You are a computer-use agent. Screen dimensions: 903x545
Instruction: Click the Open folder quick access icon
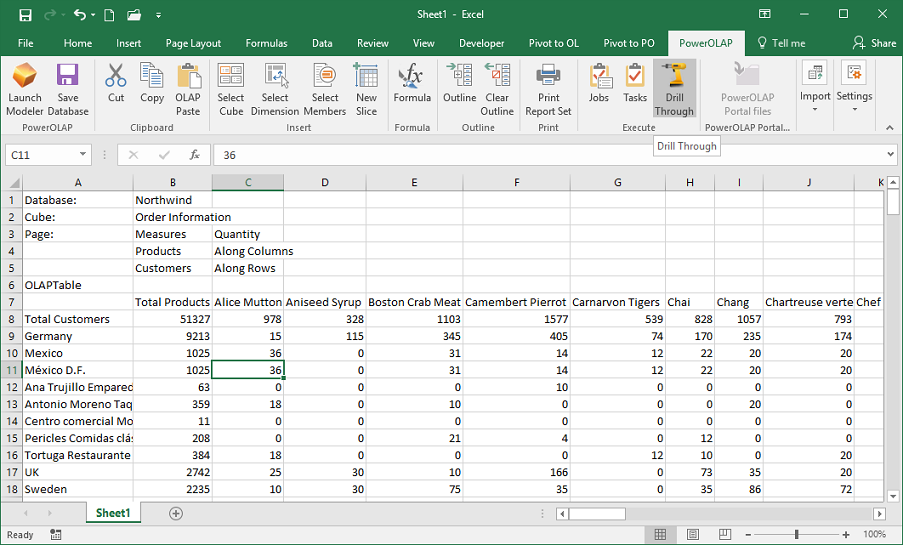tap(134, 15)
